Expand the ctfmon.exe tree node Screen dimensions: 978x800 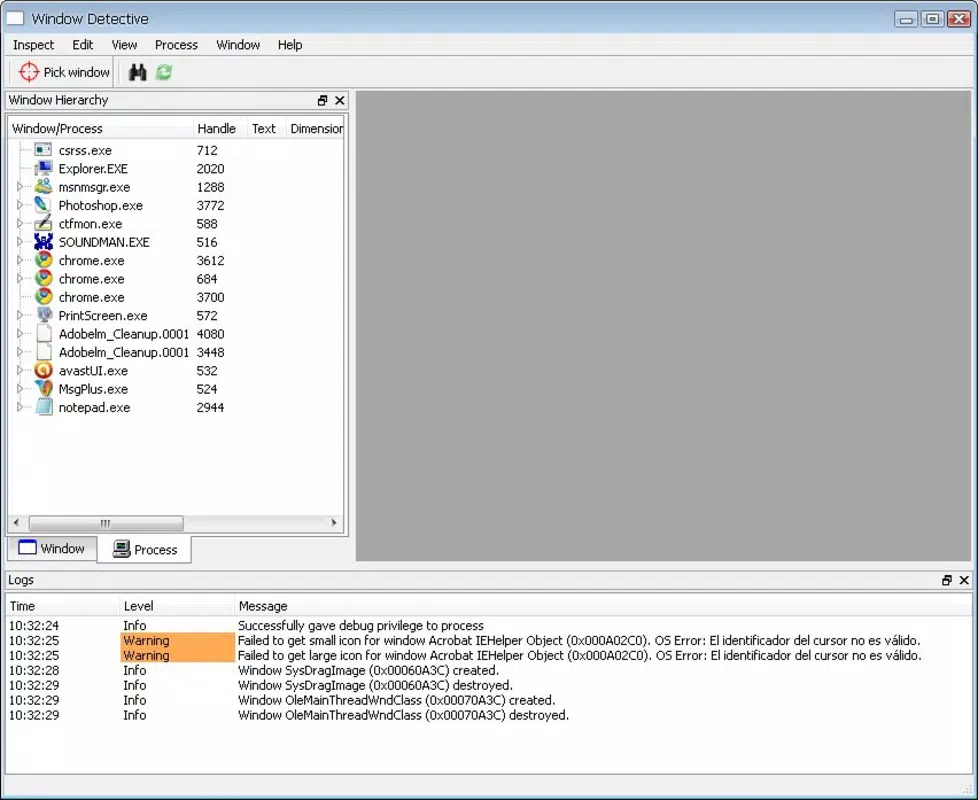19,223
